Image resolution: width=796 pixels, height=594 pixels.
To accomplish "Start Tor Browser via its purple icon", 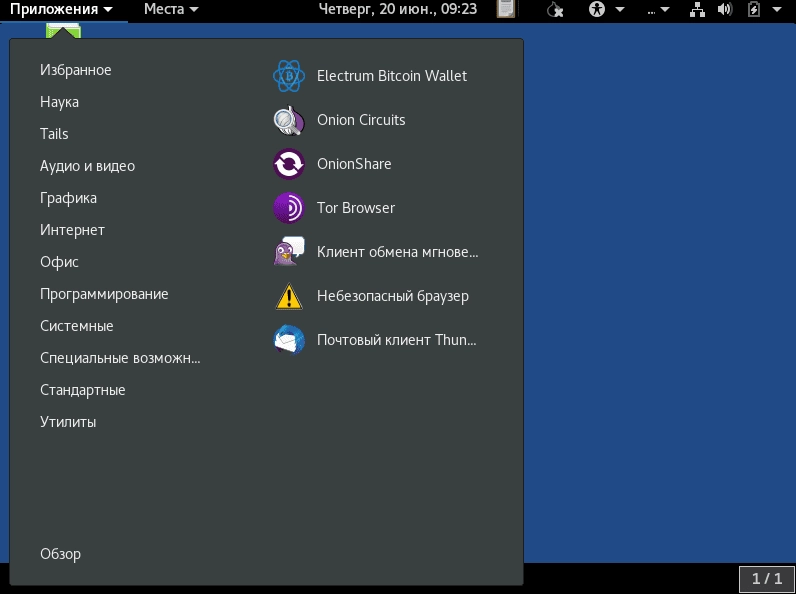I will coord(289,208).
